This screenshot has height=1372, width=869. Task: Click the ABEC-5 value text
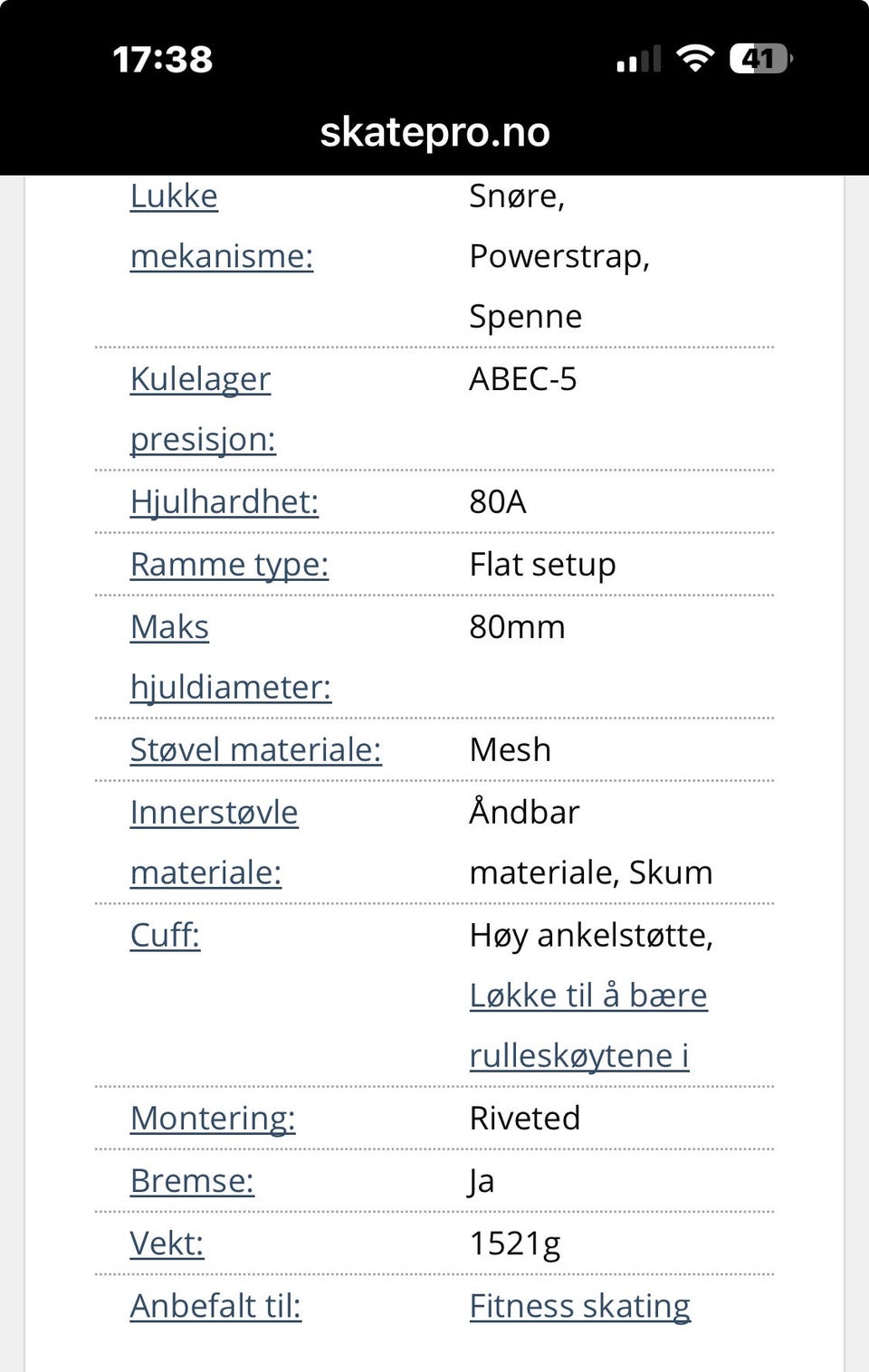(522, 379)
